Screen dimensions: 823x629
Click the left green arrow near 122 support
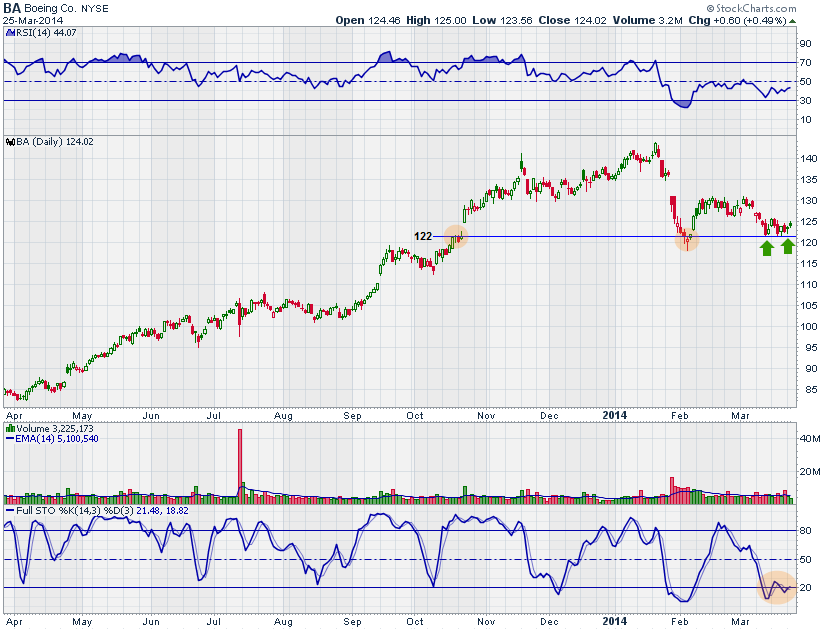coord(767,246)
